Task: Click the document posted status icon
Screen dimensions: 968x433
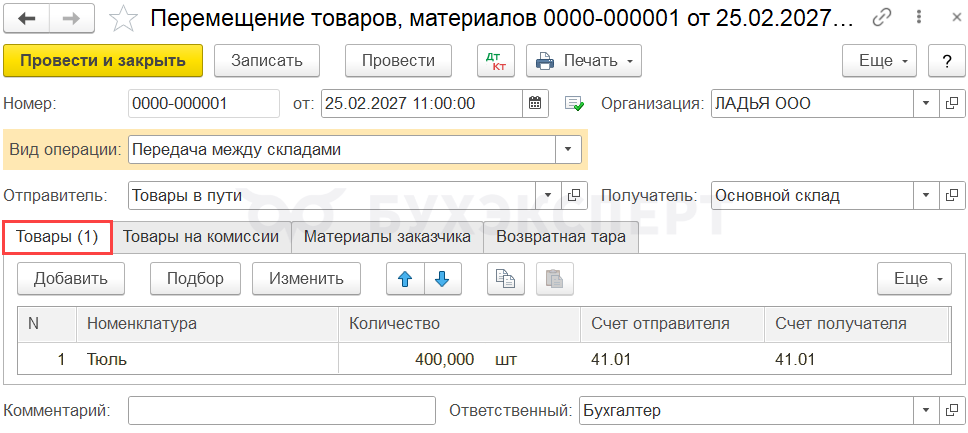Action: (x=574, y=104)
